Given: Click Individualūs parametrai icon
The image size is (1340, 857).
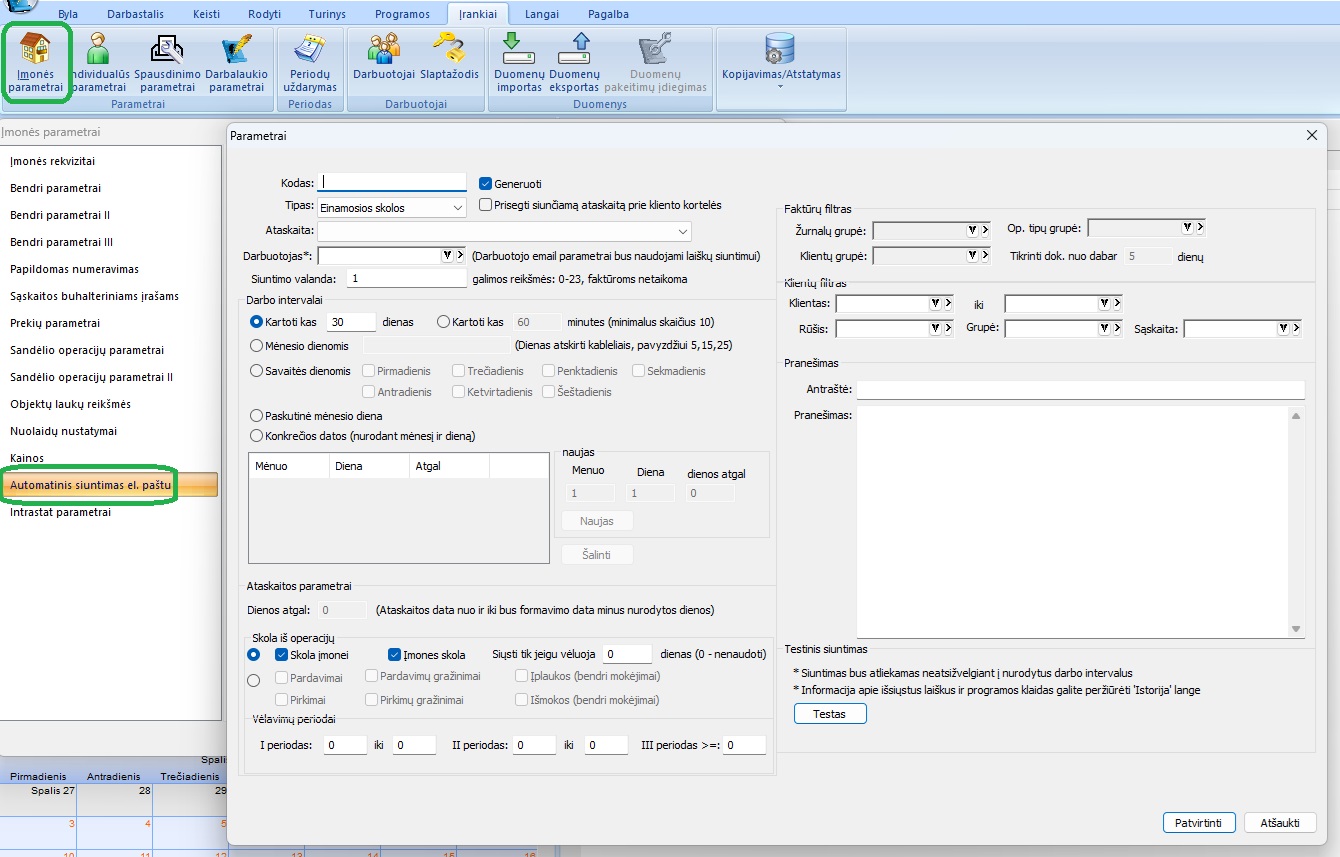Looking at the screenshot, I should pyautogui.click(x=99, y=62).
